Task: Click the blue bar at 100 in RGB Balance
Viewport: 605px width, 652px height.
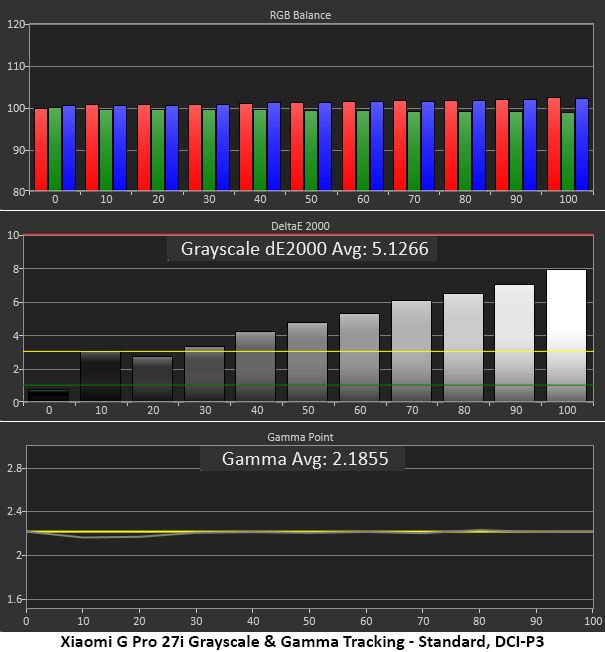Action: 582,145
